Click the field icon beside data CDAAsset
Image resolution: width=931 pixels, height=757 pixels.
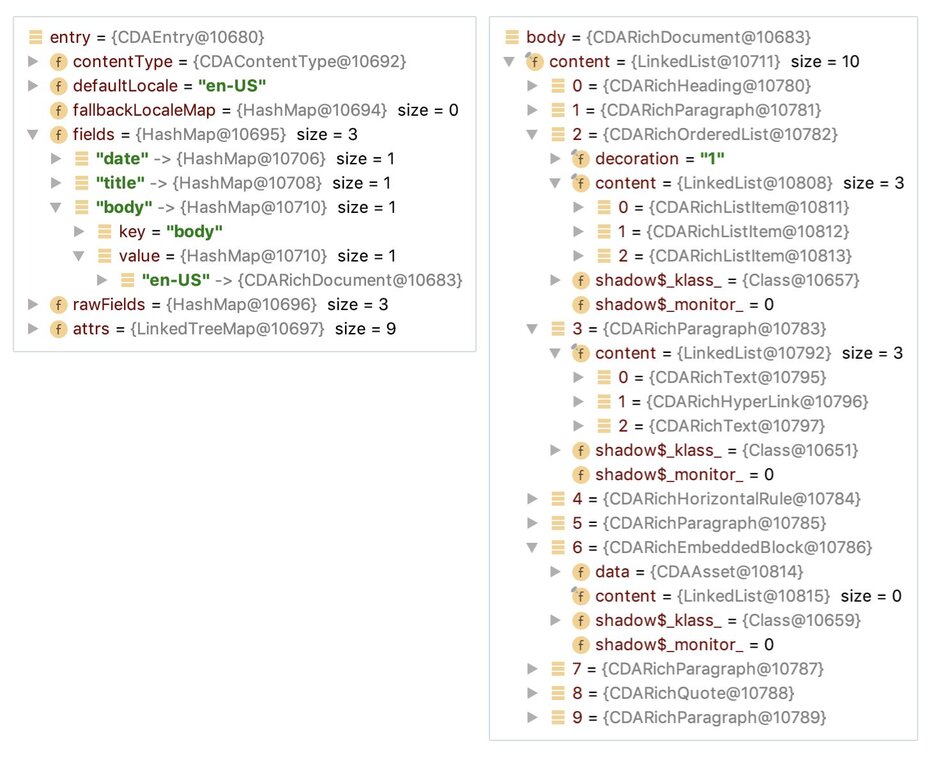[x=580, y=572]
